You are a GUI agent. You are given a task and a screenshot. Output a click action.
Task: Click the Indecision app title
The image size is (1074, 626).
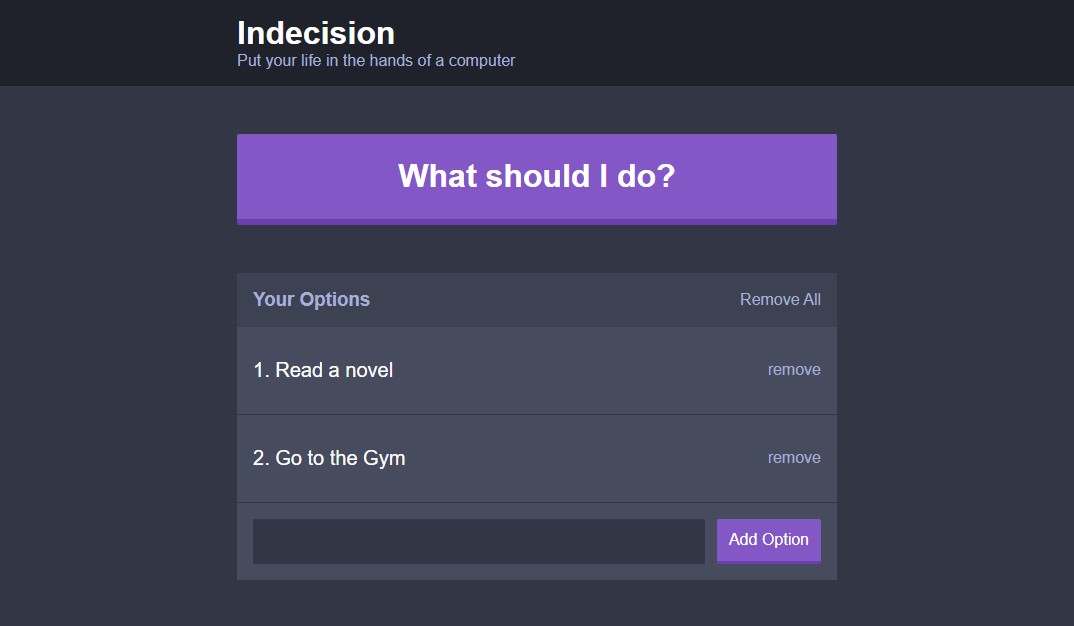[316, 33]
